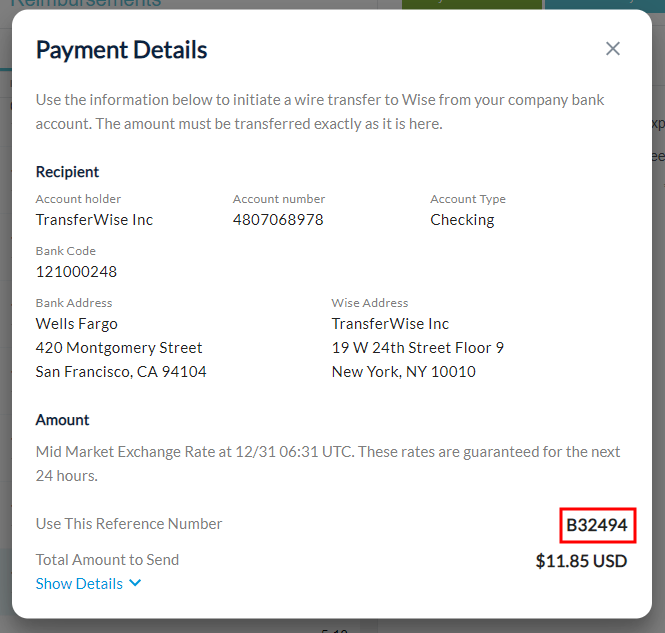Select the $11.85 USD total amount
The width and height of the screenshot is (665, 633).
pyautogui.click(x=581, y=561)
